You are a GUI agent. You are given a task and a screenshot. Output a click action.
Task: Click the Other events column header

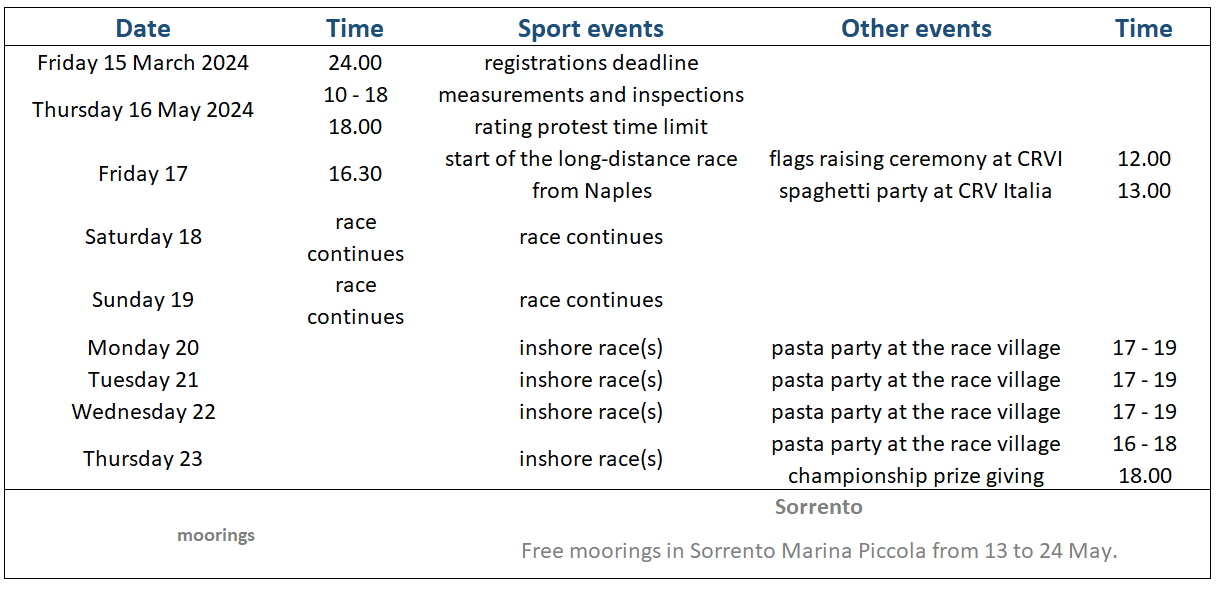tap(916, 28)
